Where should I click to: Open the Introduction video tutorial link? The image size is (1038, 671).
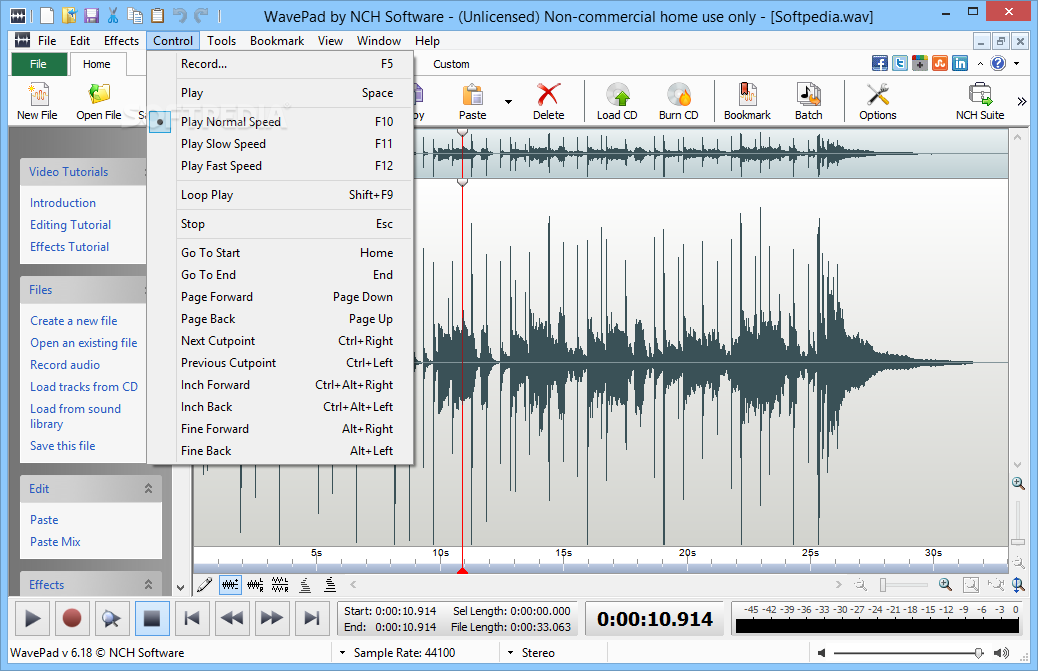[63, 202]
